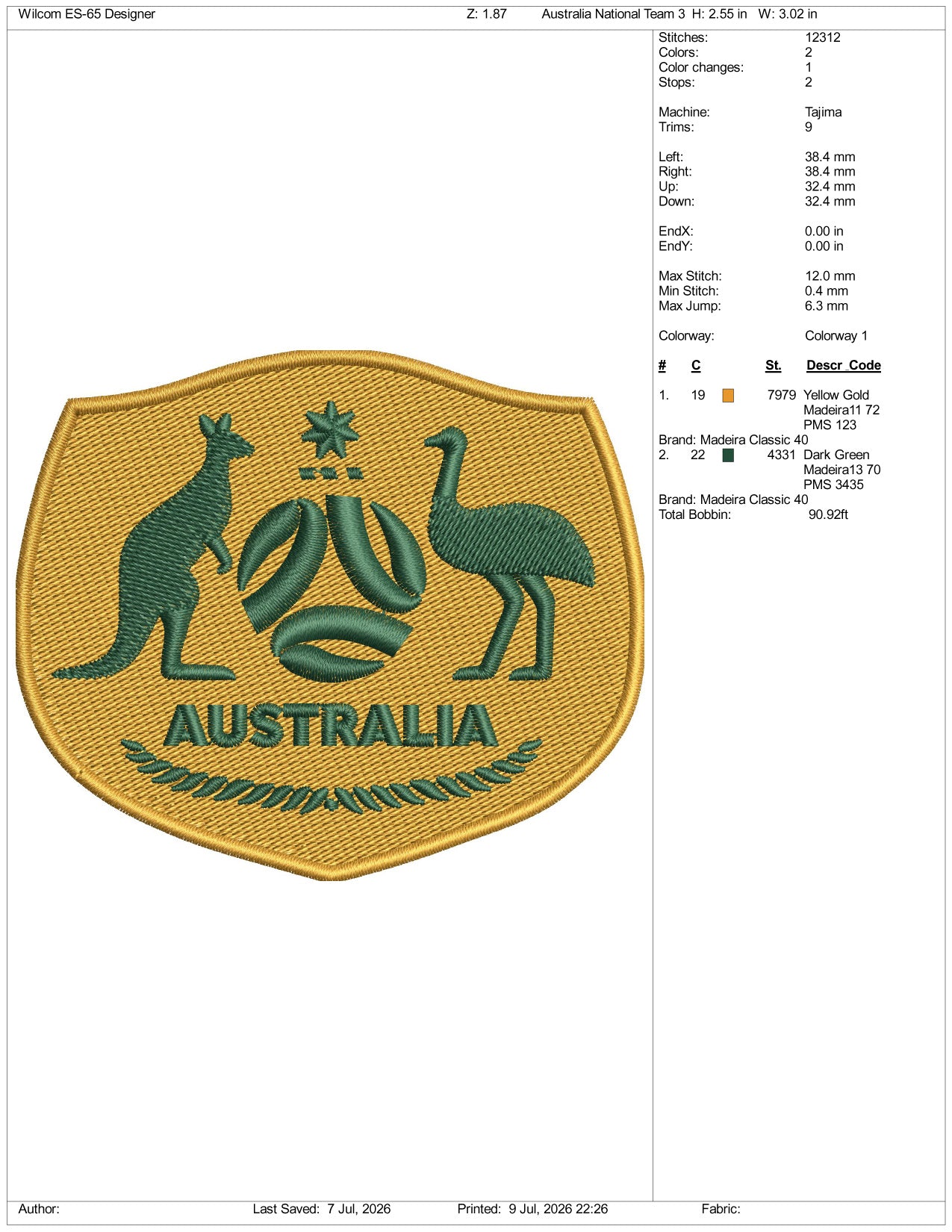Click the 'W: 3.02 in' width value
The height and width of the screenshot is (1232, 952).
pyautogui.click(x=787, y=14)
